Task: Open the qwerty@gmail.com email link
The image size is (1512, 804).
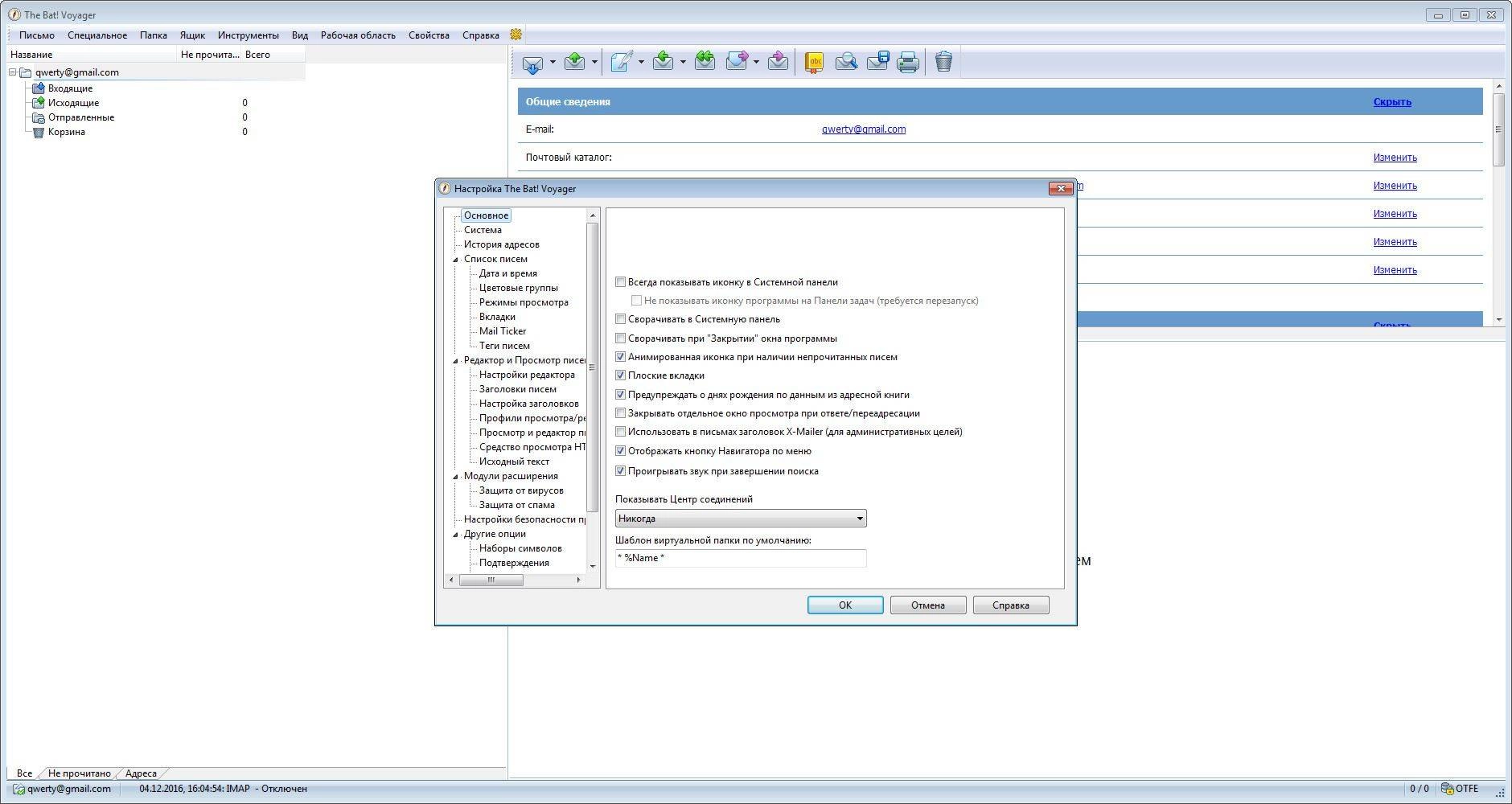Action: [864, 129]
